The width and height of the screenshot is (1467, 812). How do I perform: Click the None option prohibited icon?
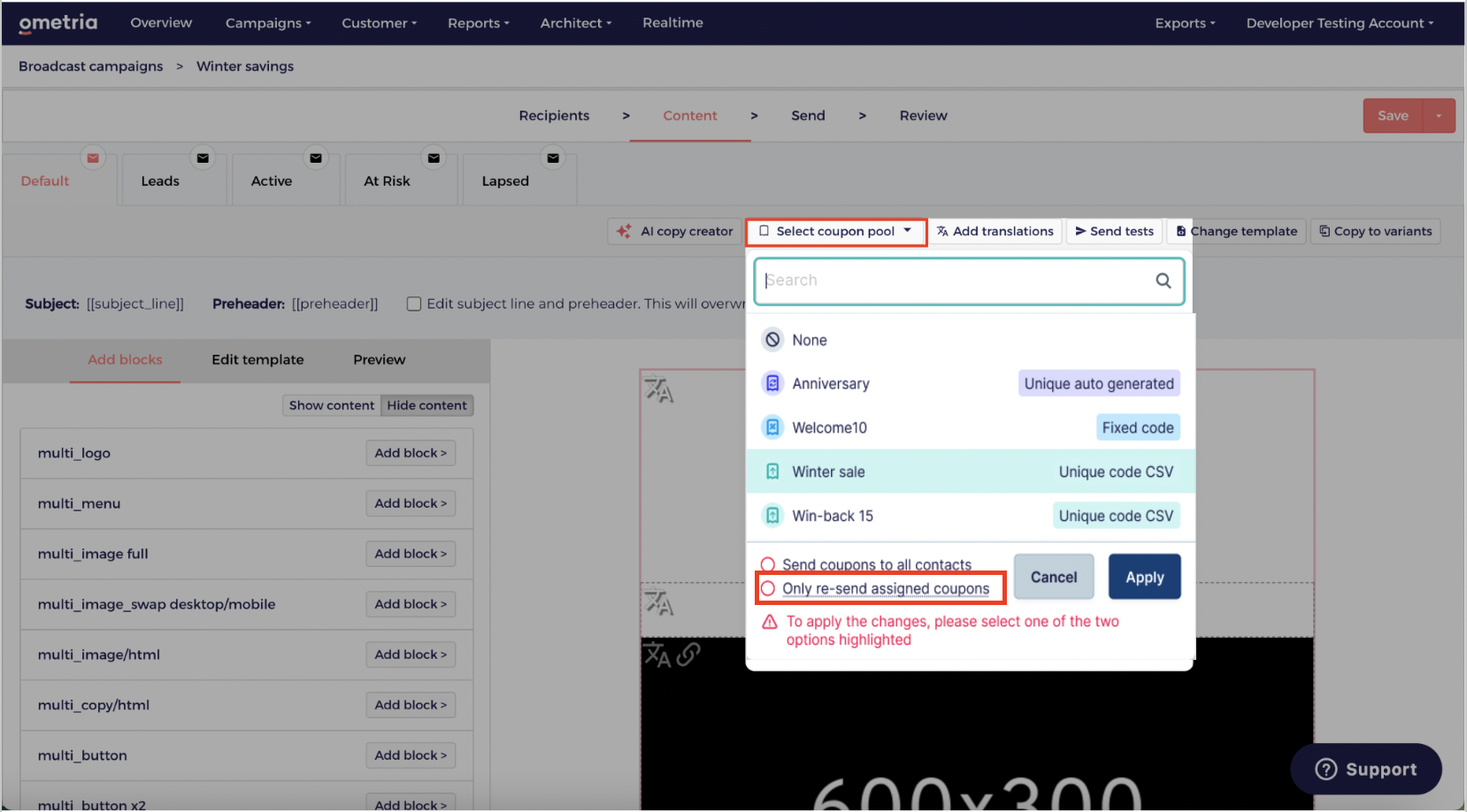click(x=772, y=341)
